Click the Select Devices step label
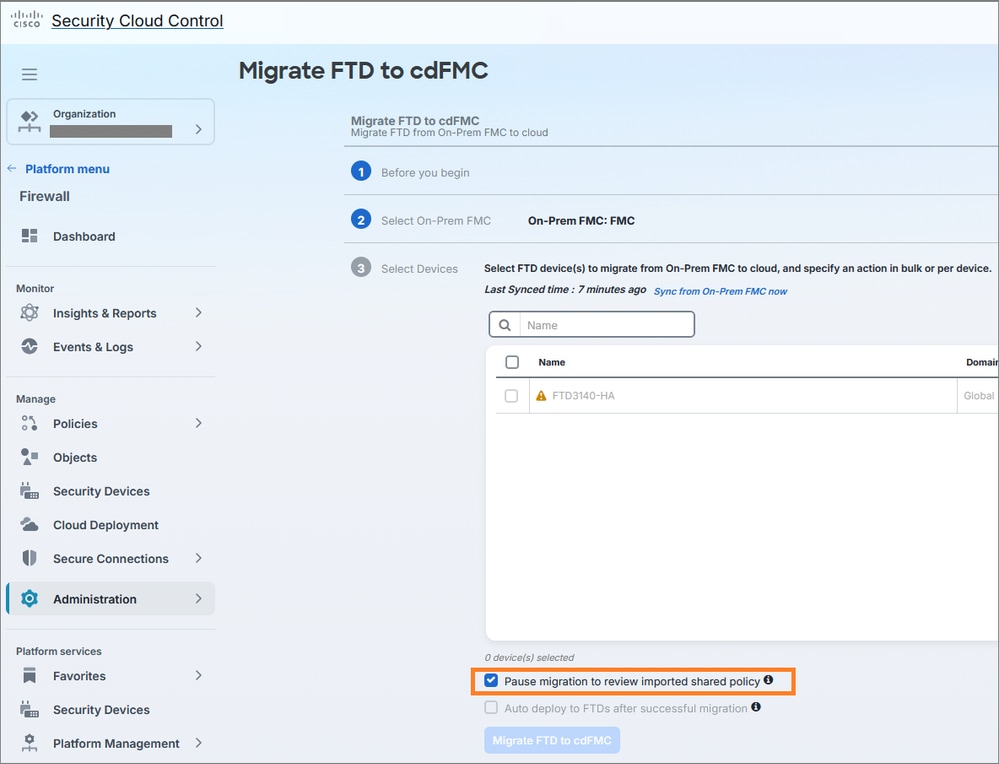Viewport: 999px width, 764px height. coord(419,269)
